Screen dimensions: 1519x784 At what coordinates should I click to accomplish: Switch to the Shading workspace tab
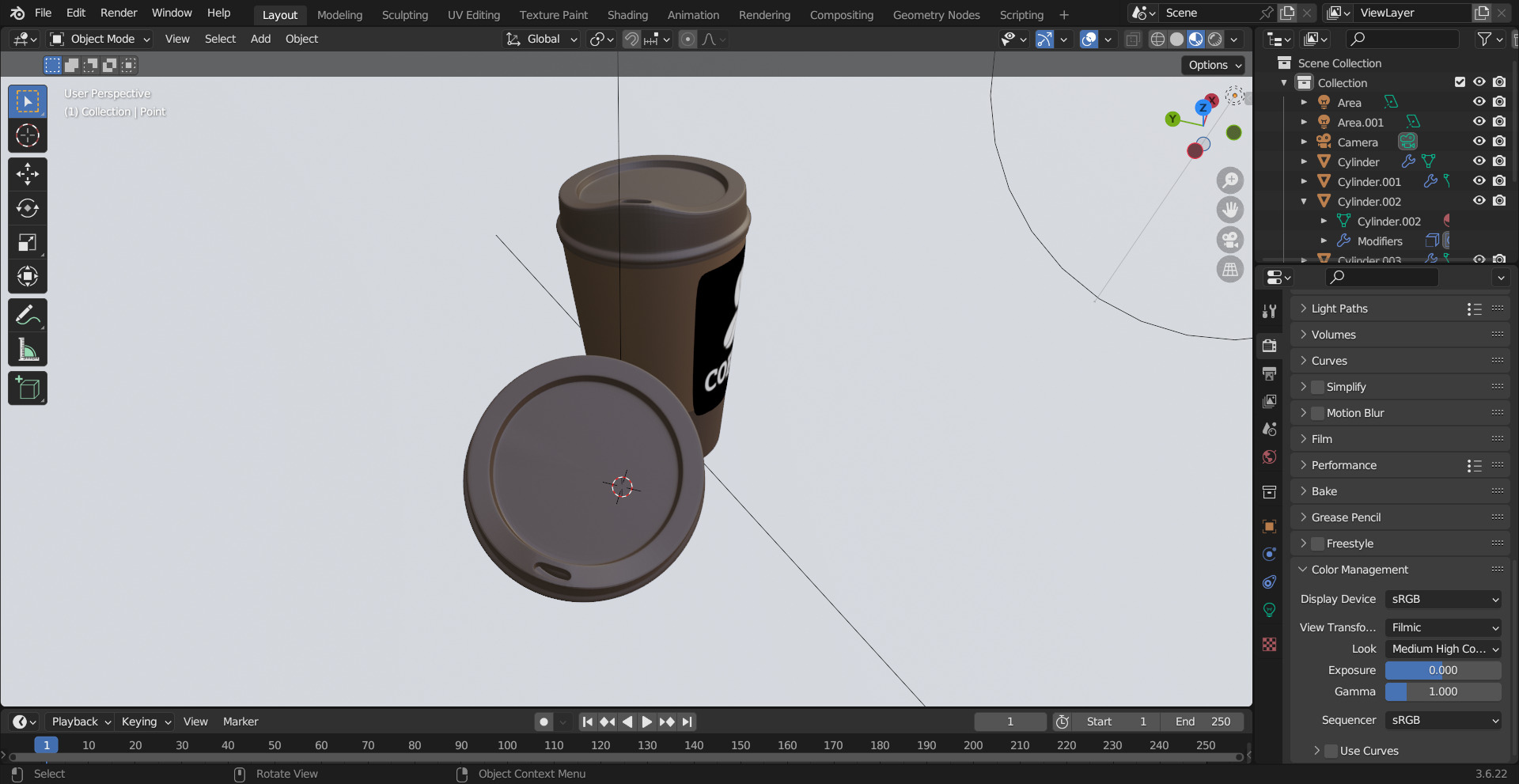click(x=627, y=14)
